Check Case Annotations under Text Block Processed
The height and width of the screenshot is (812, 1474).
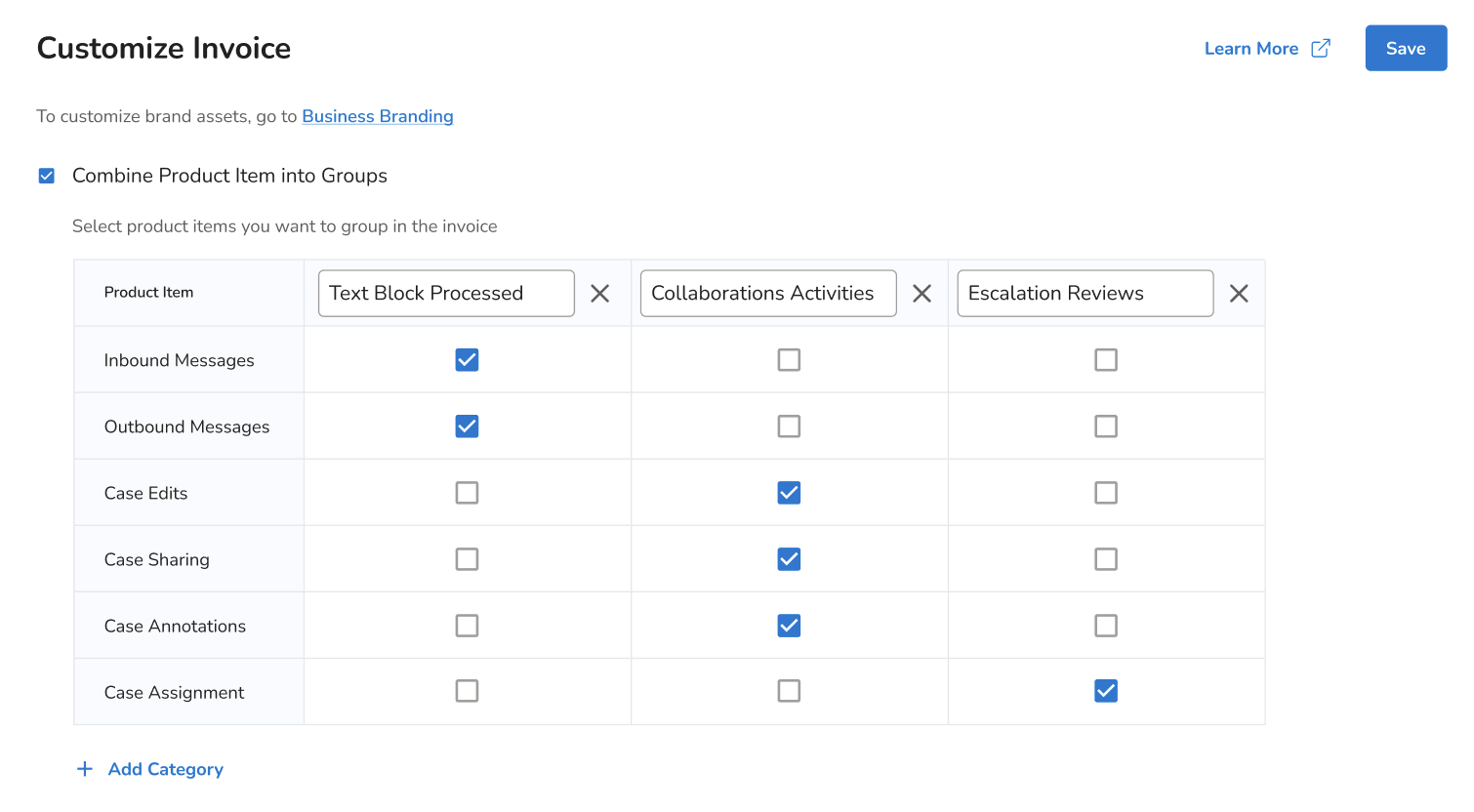pyautogui.click(x=467, y=626)
